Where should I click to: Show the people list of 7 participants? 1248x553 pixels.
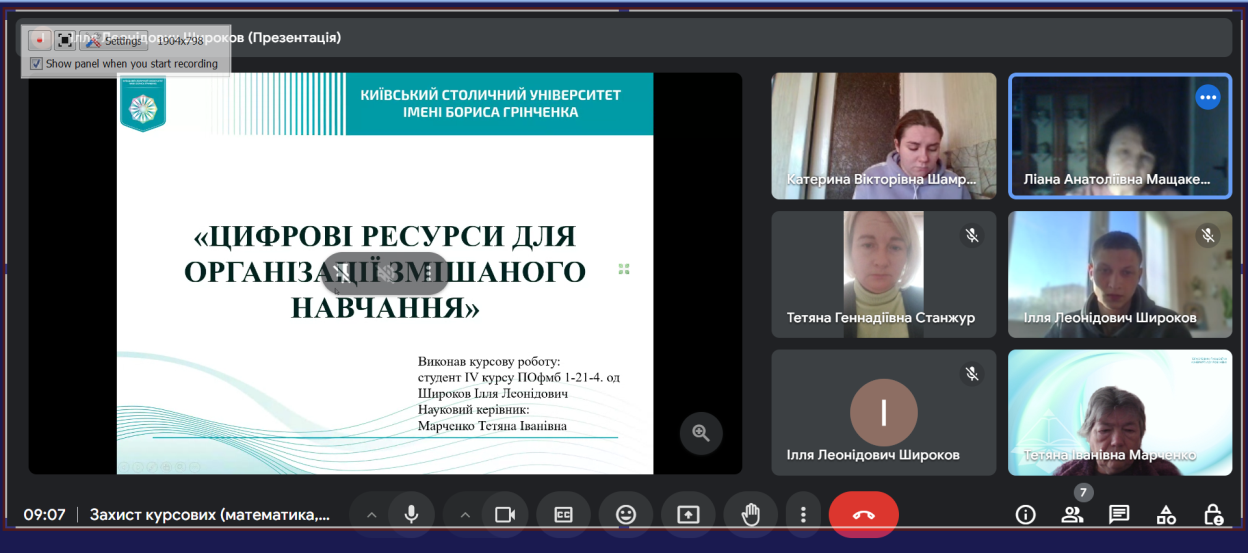tap(1072, 515)
